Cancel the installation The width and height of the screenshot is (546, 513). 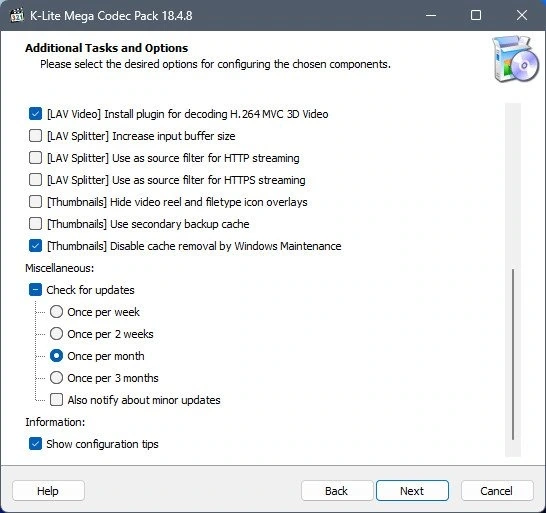[x=497, y=491]
